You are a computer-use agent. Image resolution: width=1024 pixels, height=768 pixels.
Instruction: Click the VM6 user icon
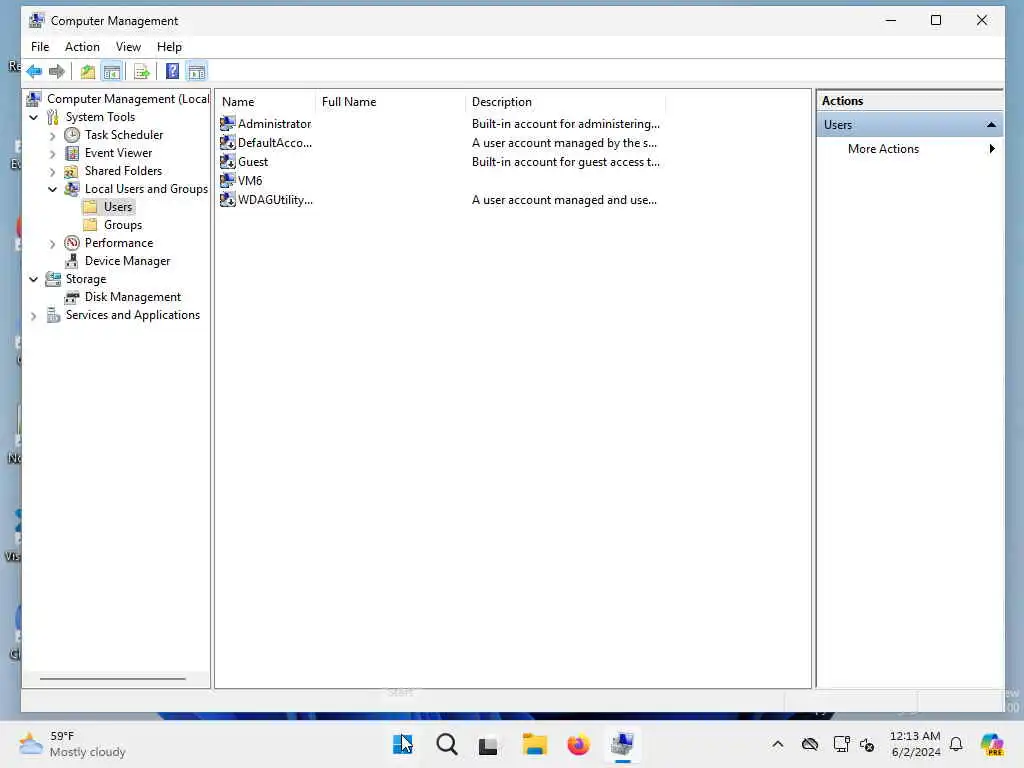click(227, 180)
